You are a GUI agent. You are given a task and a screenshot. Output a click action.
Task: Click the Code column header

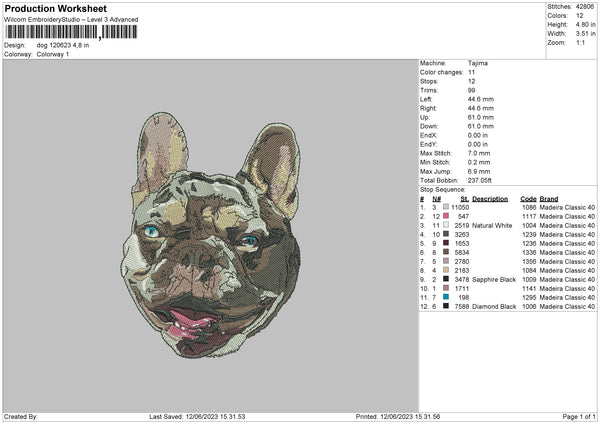coord(528,199)
